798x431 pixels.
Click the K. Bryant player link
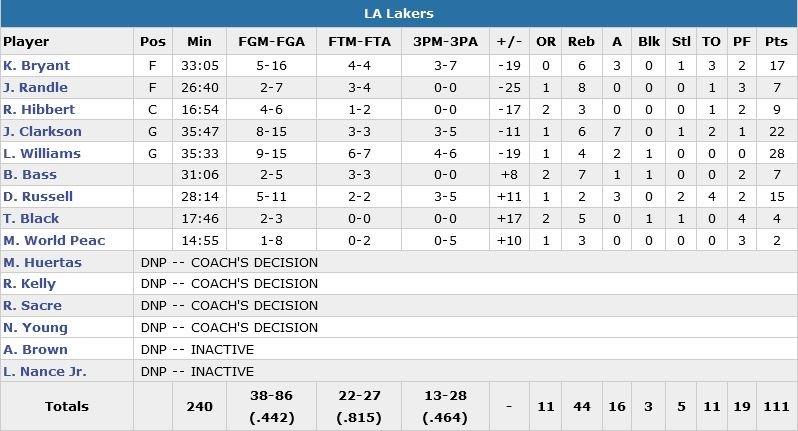pyautogui.click(x=35, y=66)
